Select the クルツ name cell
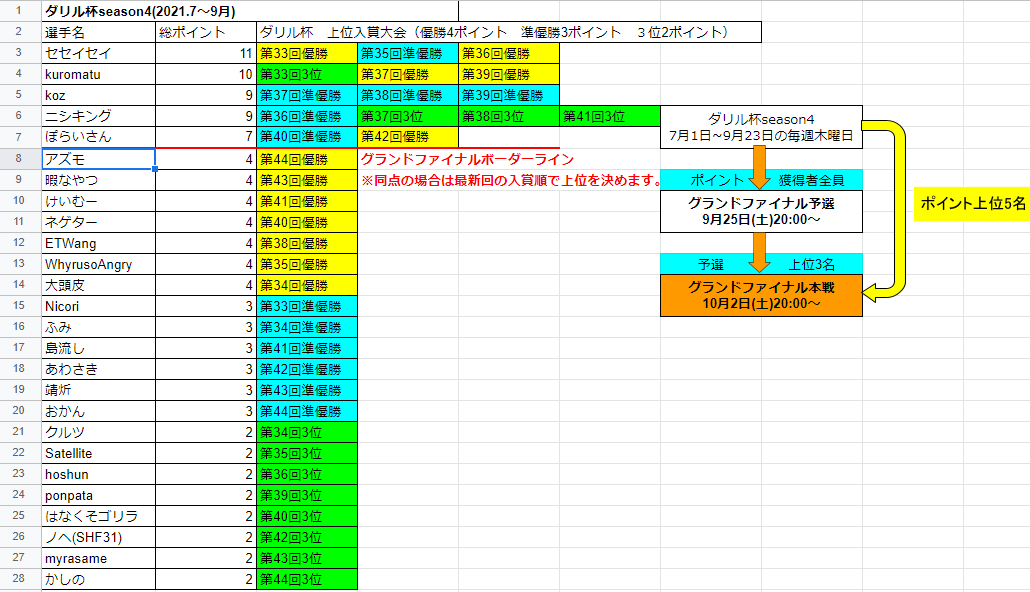 (99, 432)
